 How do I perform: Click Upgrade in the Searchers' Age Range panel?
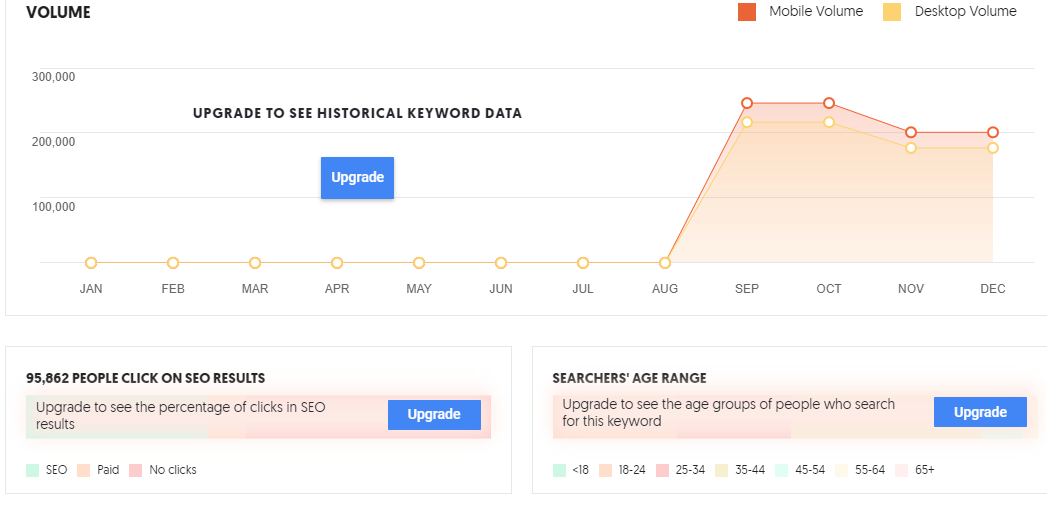click(x=980, y=412)
